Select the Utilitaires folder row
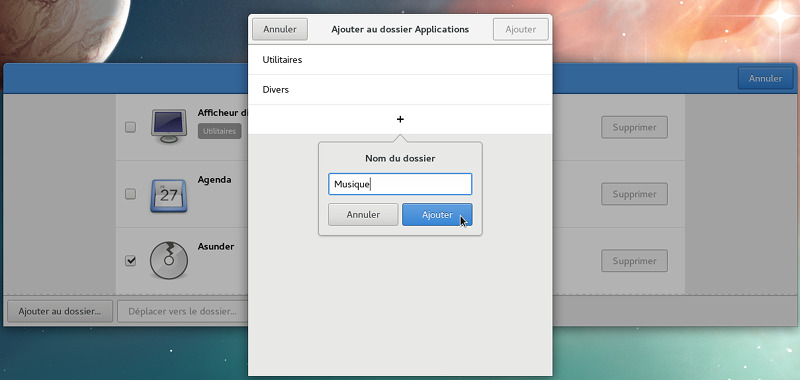 400,60
